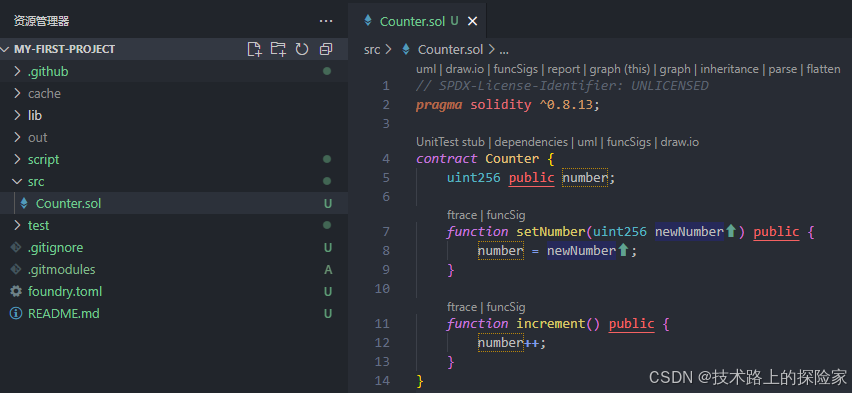The height and width of the screenshot is (393, 852).
Task: Click the 'inheritance' code lens
Action: 729,69
